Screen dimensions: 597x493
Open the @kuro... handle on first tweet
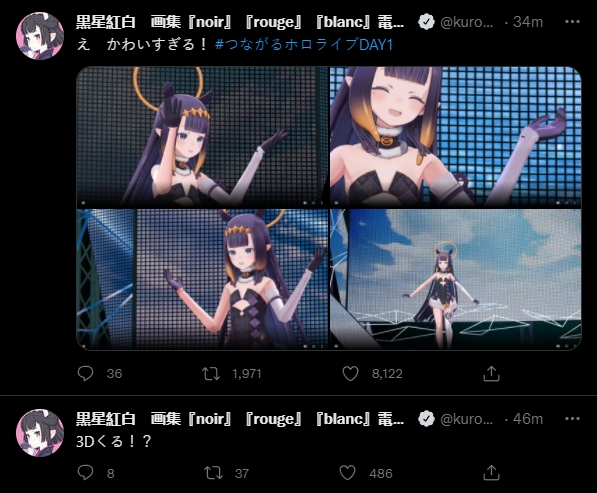[466, 22]
